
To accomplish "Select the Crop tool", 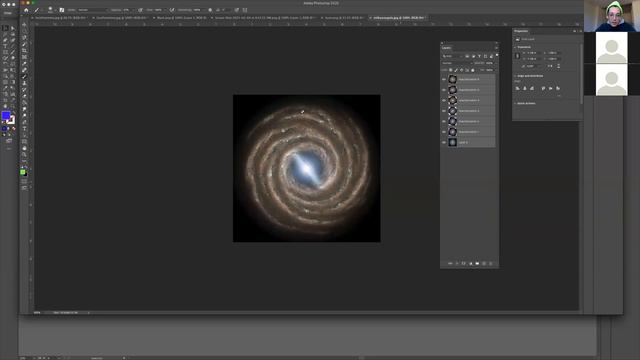I will 24,51.
